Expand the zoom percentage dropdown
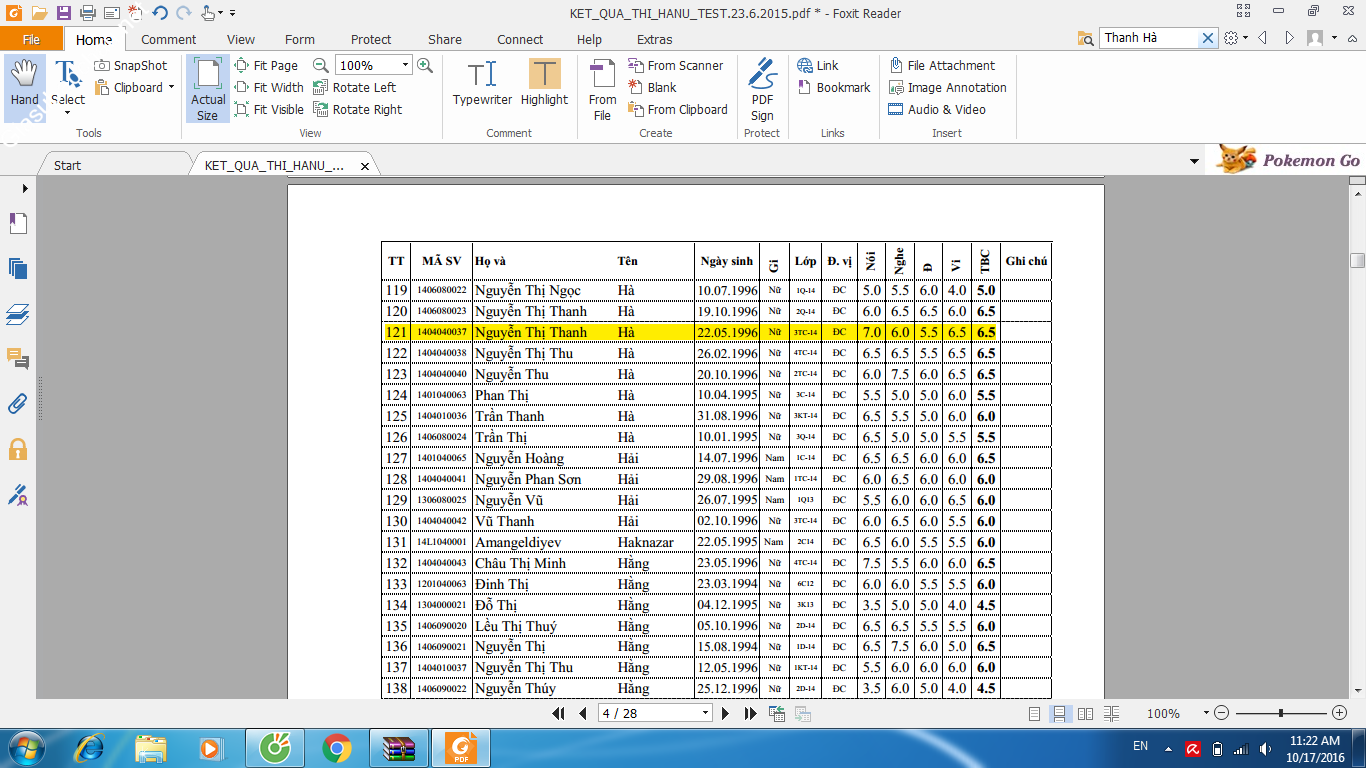The width and height of the screenshot is (1366, 768). pyautogui.click(x=405, y=65)
